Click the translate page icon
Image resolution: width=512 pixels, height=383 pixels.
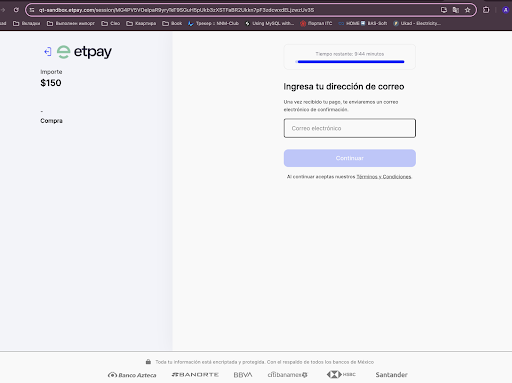456,10
